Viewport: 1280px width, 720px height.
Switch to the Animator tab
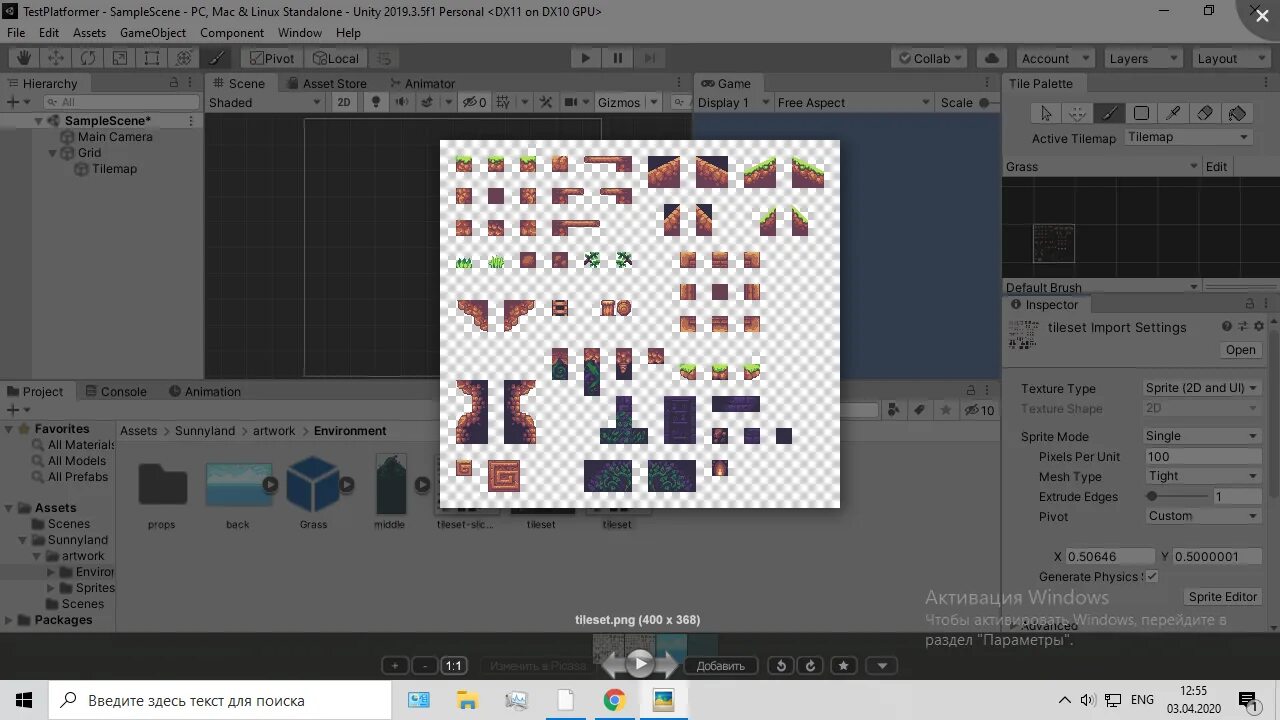click(x=421, y=83)
